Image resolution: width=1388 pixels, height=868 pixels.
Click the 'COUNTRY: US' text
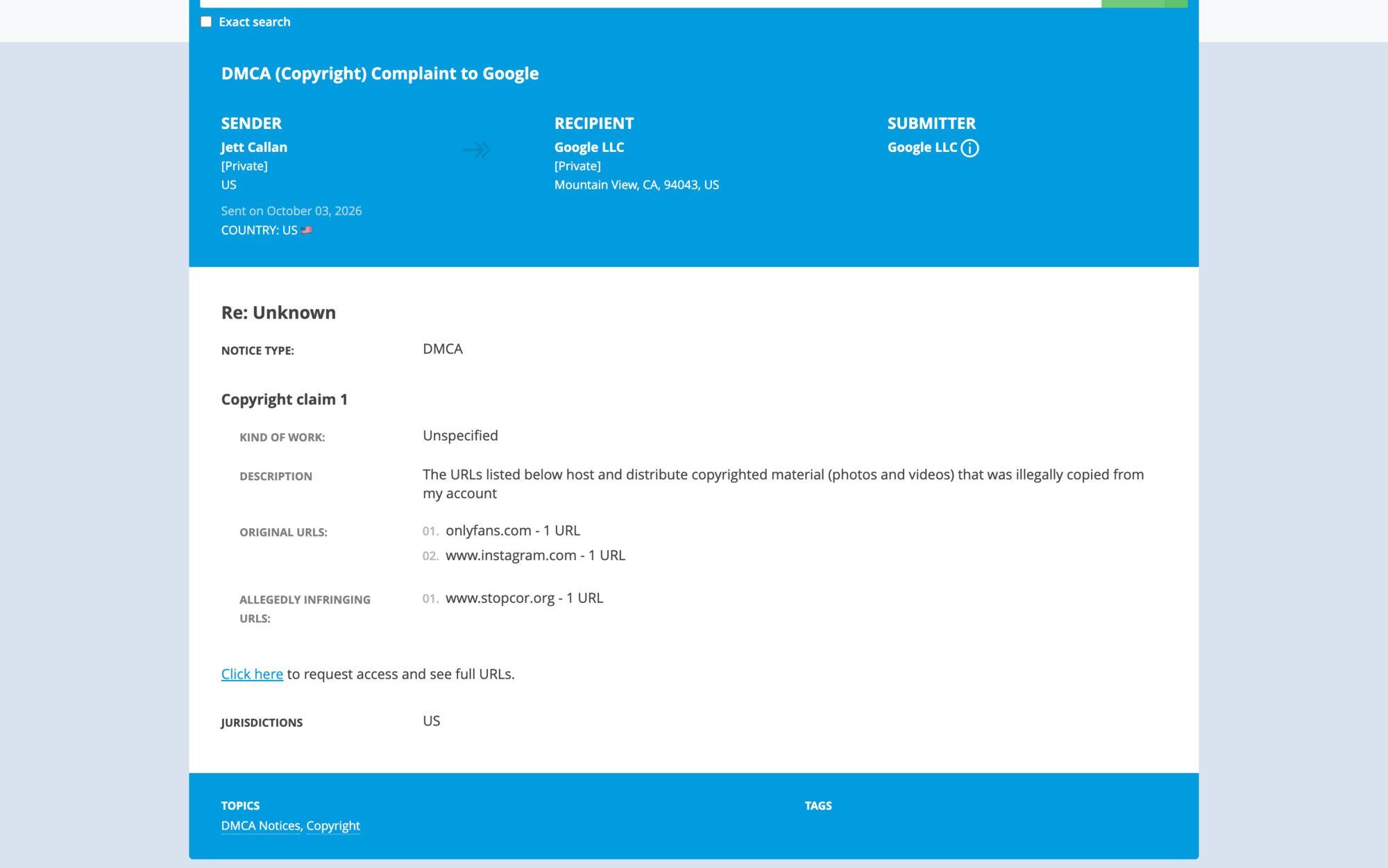(259, 230)
